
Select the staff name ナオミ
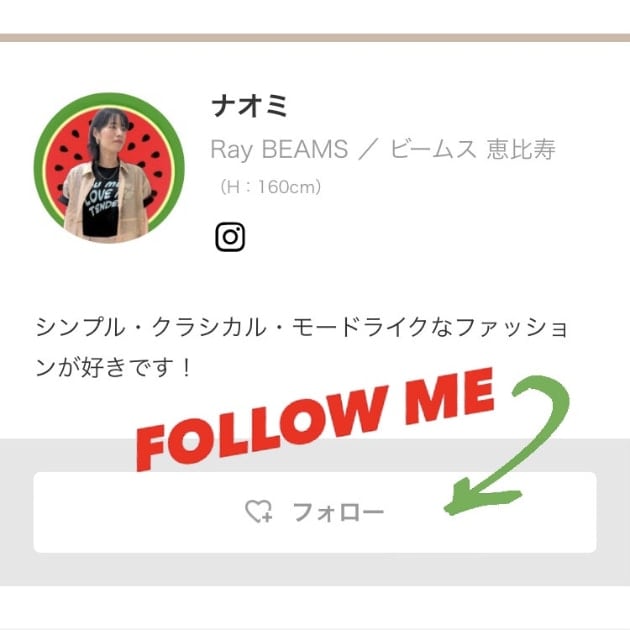(x=249, y=105)
